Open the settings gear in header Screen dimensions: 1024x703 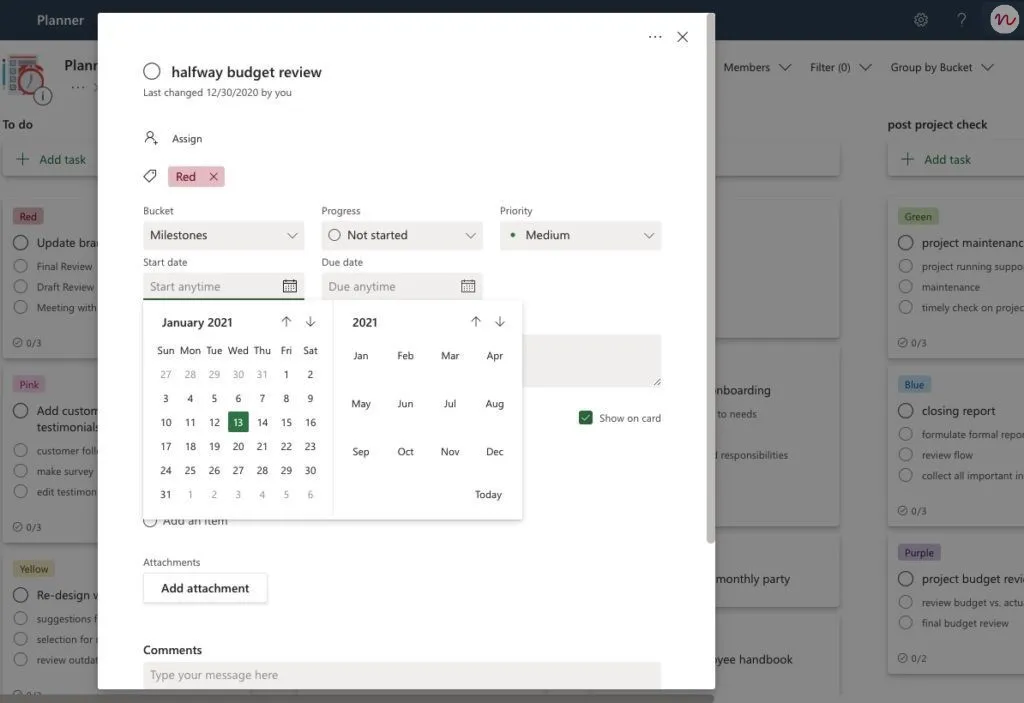(x=921, y=20)
